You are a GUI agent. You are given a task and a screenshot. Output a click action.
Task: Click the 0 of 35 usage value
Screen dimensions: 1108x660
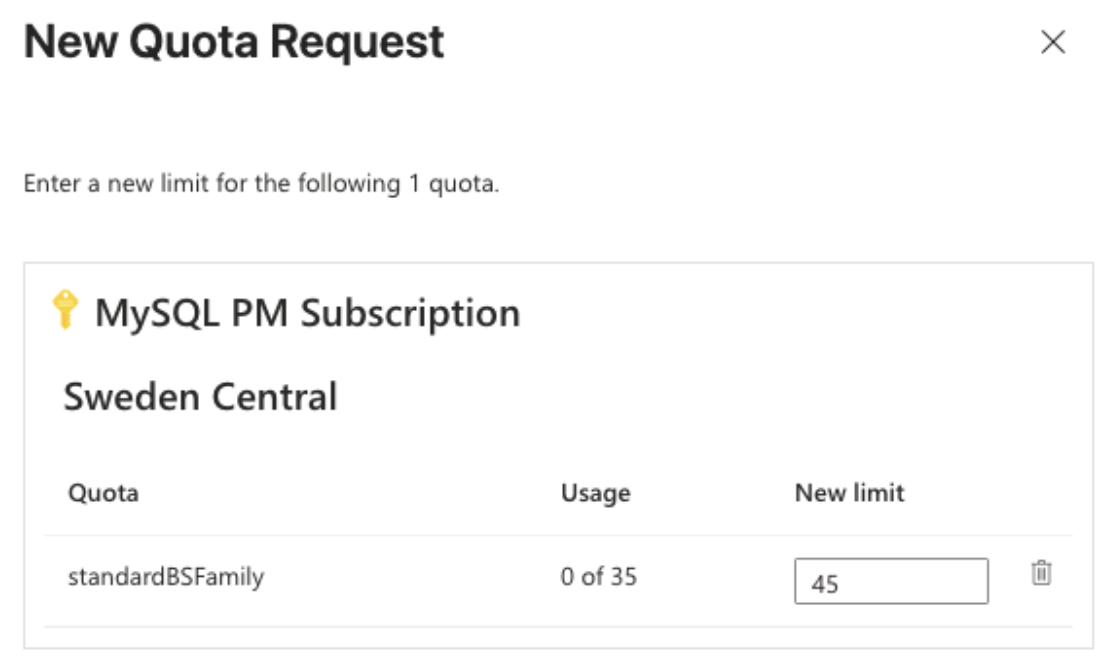click(x=599, y=577)
